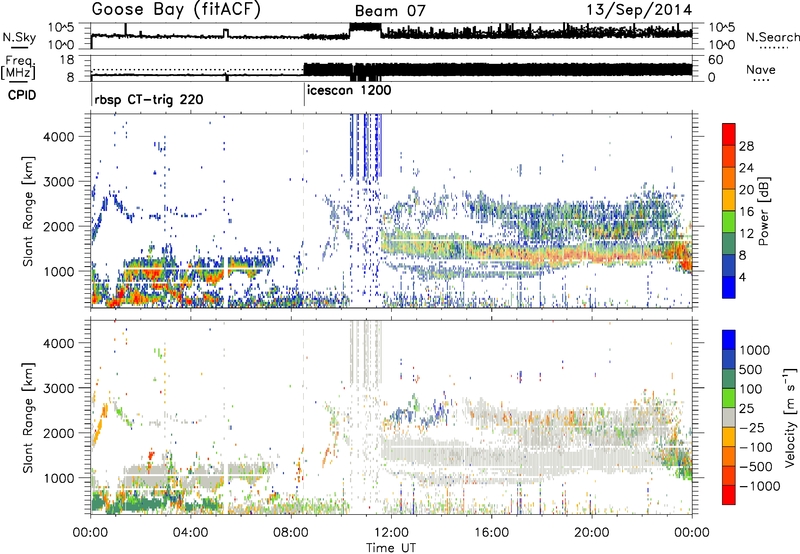800x554 pixels.
Task: Click the 'Velocity [m s⁻¹]' color bar title
Action: (x=790, y=417)
